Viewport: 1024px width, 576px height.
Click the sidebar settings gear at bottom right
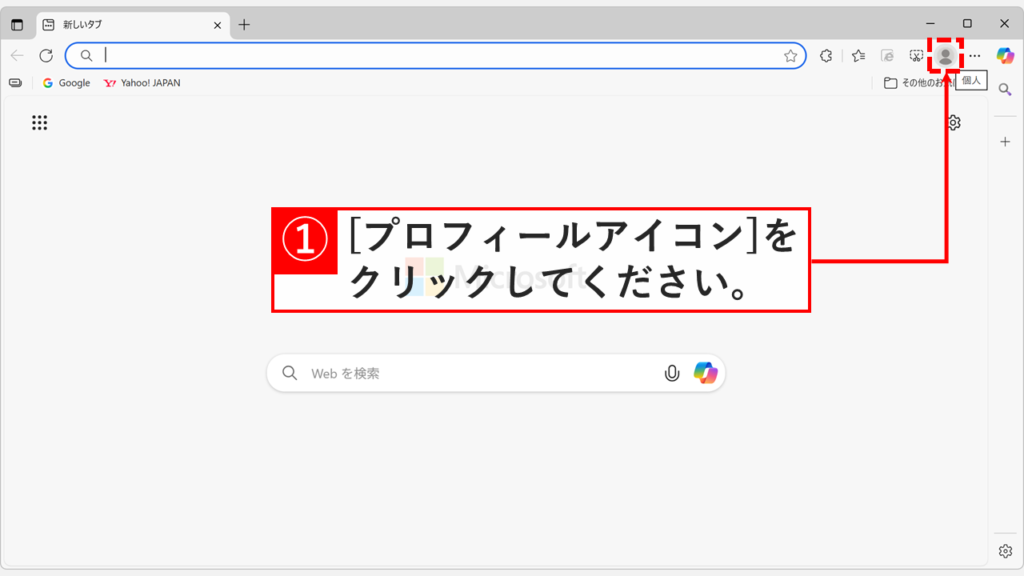[1005, 549]
